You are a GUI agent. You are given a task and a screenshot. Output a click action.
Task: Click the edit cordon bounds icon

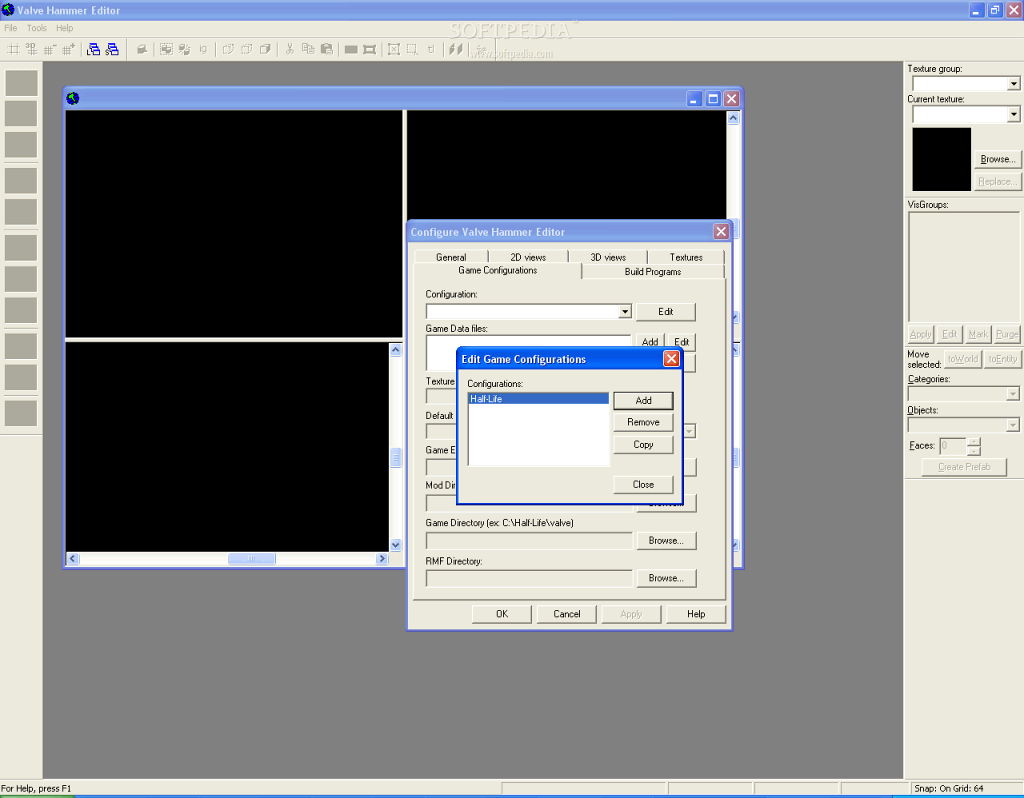click(x=370, y=49)
